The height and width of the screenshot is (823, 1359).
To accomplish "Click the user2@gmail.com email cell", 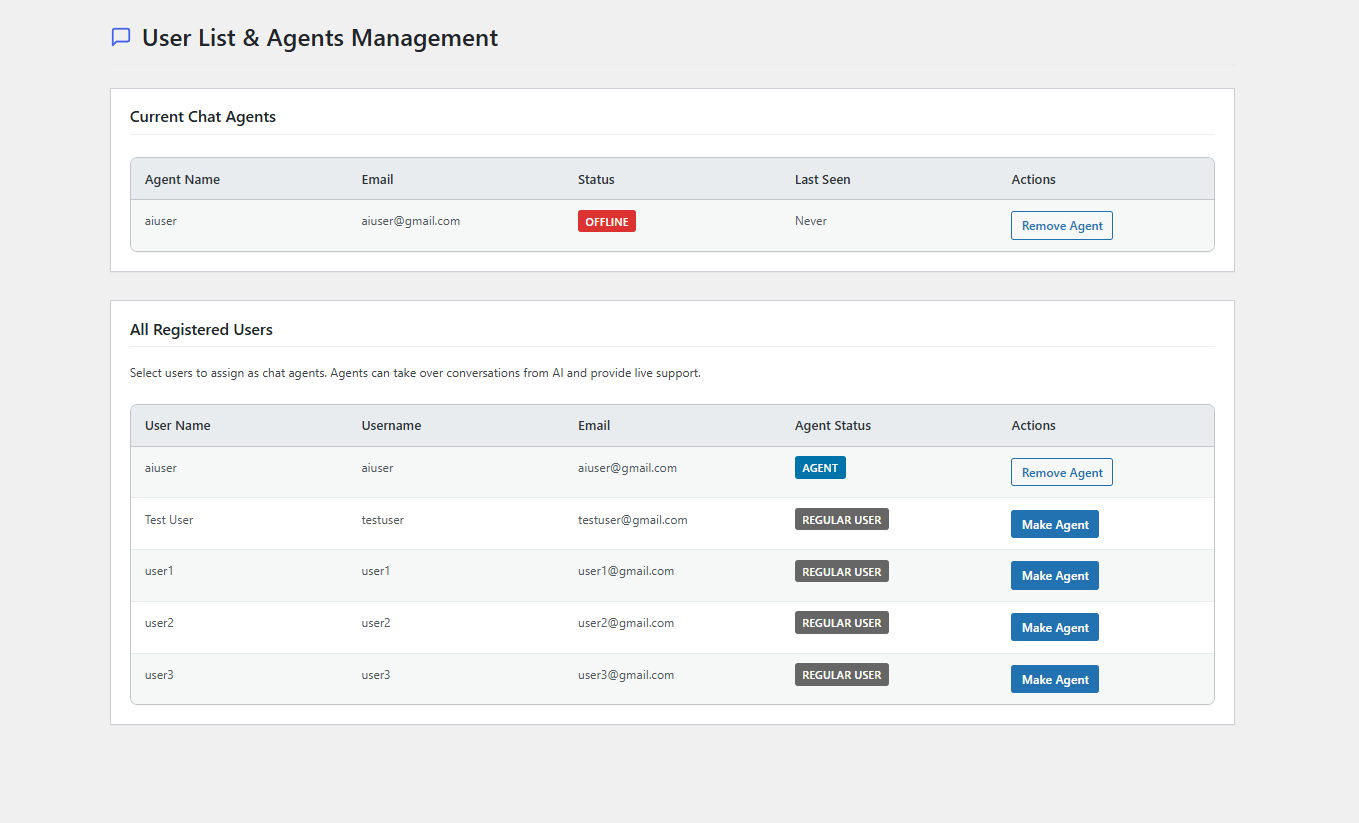I will (x=626, y=623).
